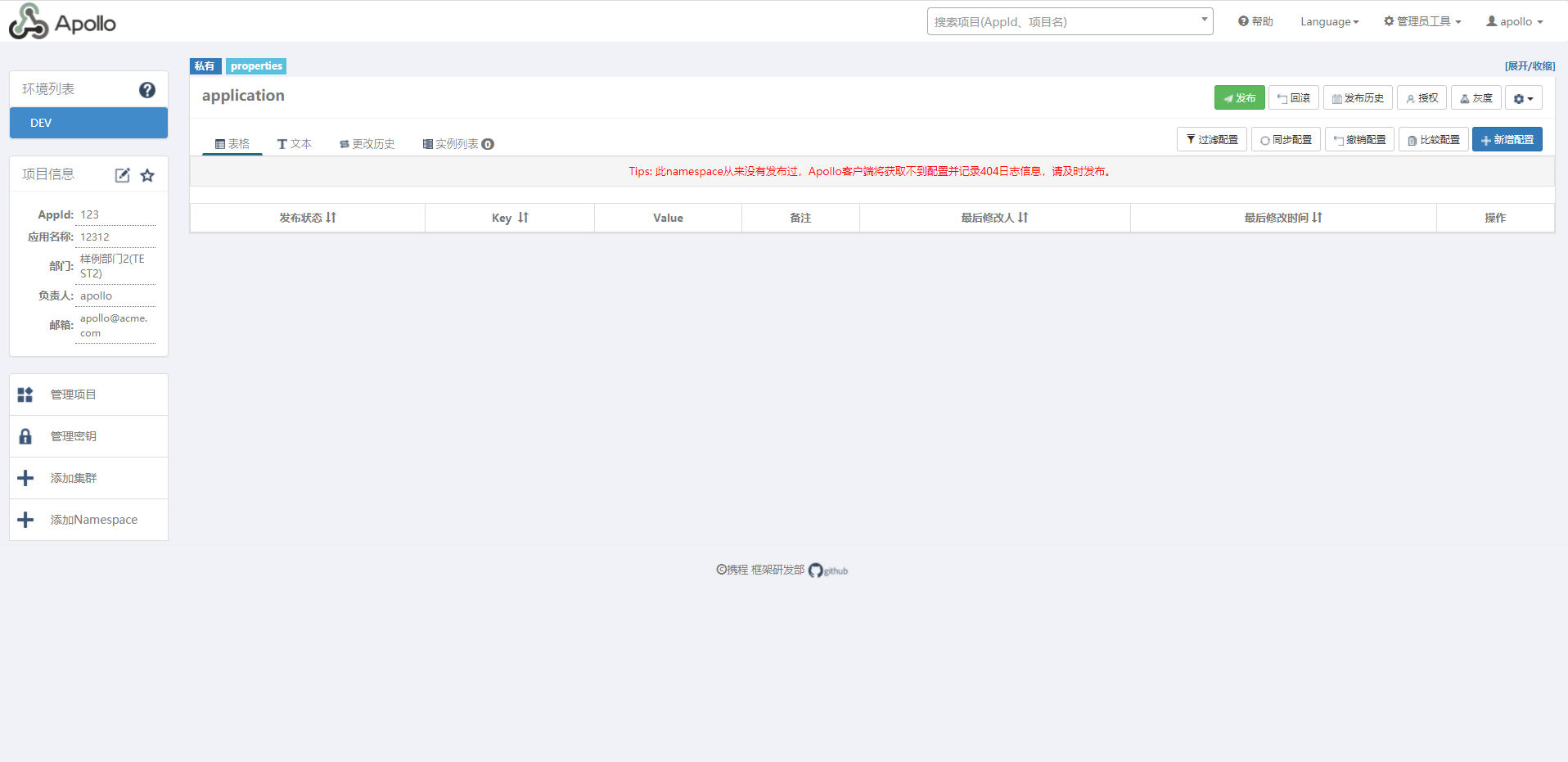Viewport: 1568px width, 762px height.
Task: Expand the 管理员工具 admin tools menu
Action: (x=1422, y=20)
